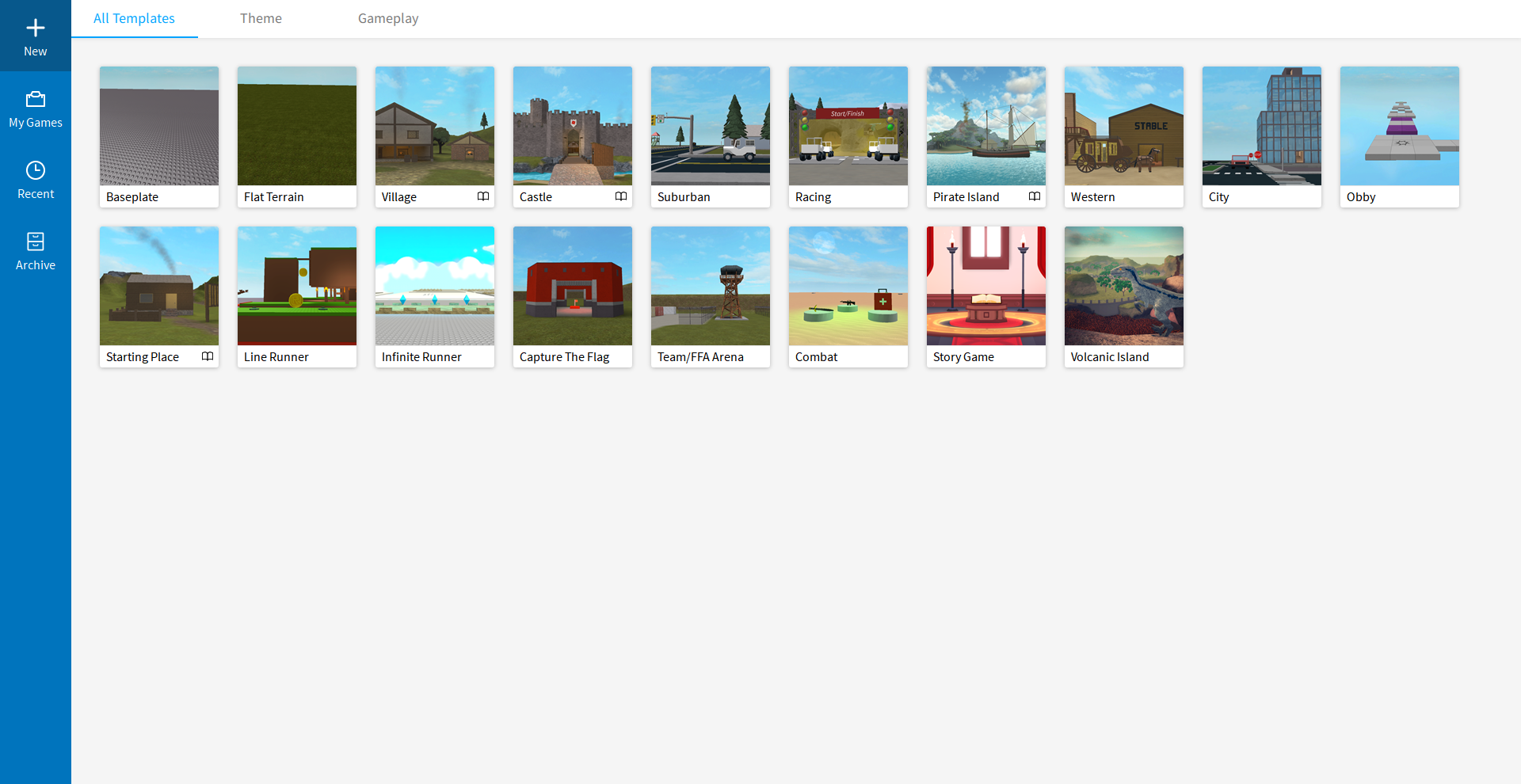Select the Line Runner template
The width and height of the screenshot is (1521, 784).
click(x=297, y=286)
